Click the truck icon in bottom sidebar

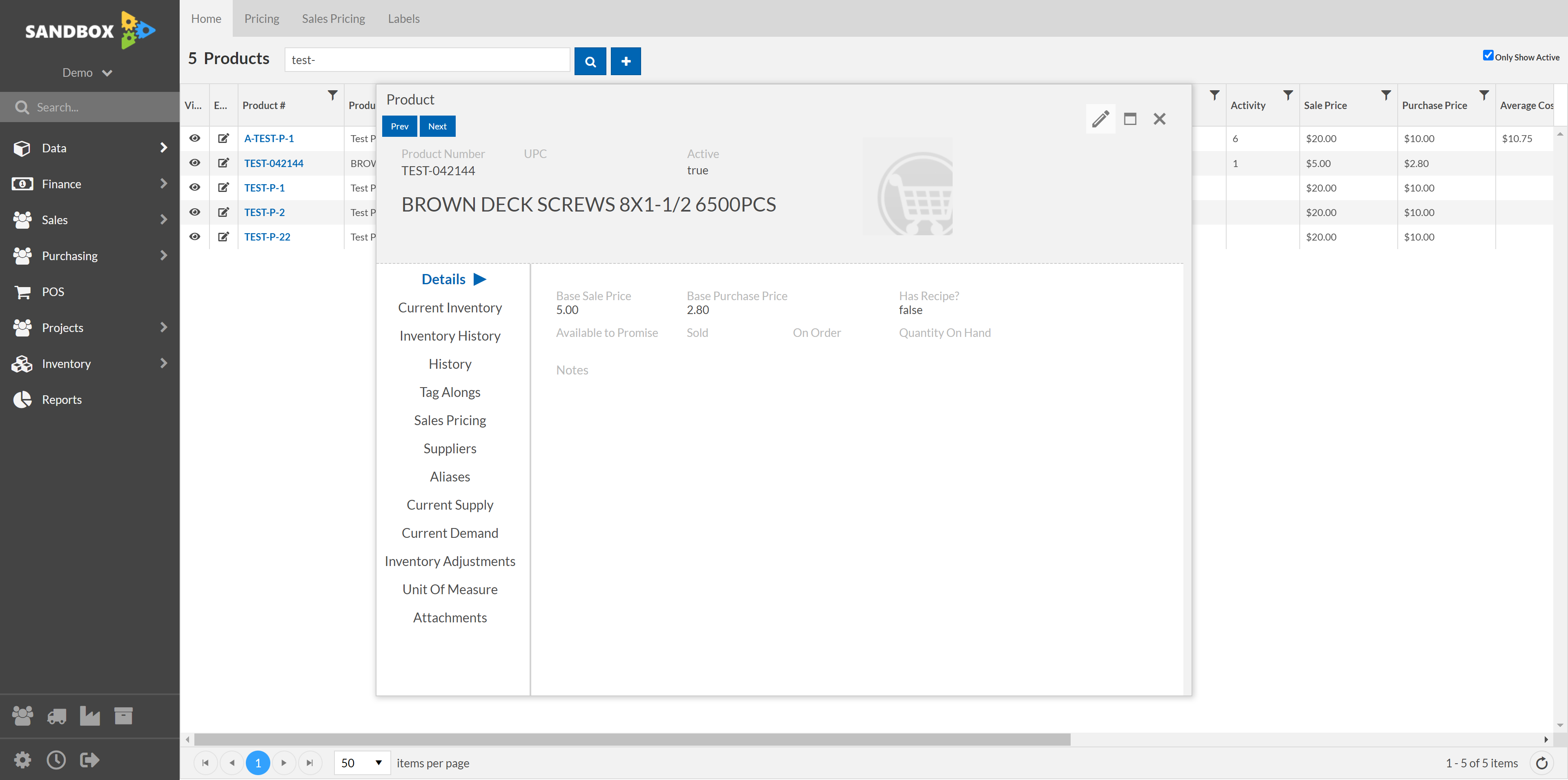coord(57,716)
